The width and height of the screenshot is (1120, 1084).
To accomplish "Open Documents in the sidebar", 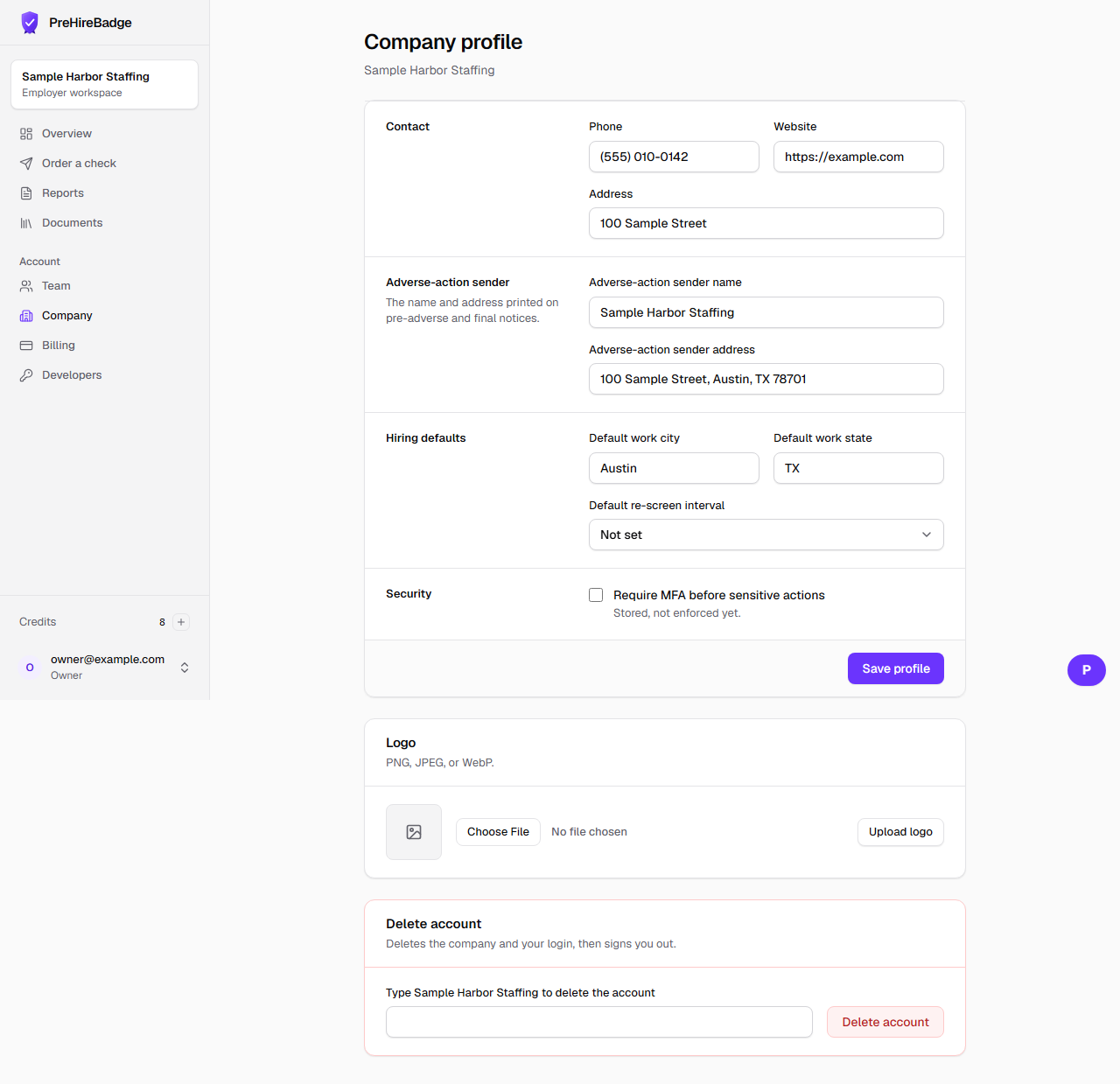I will 105,223.
